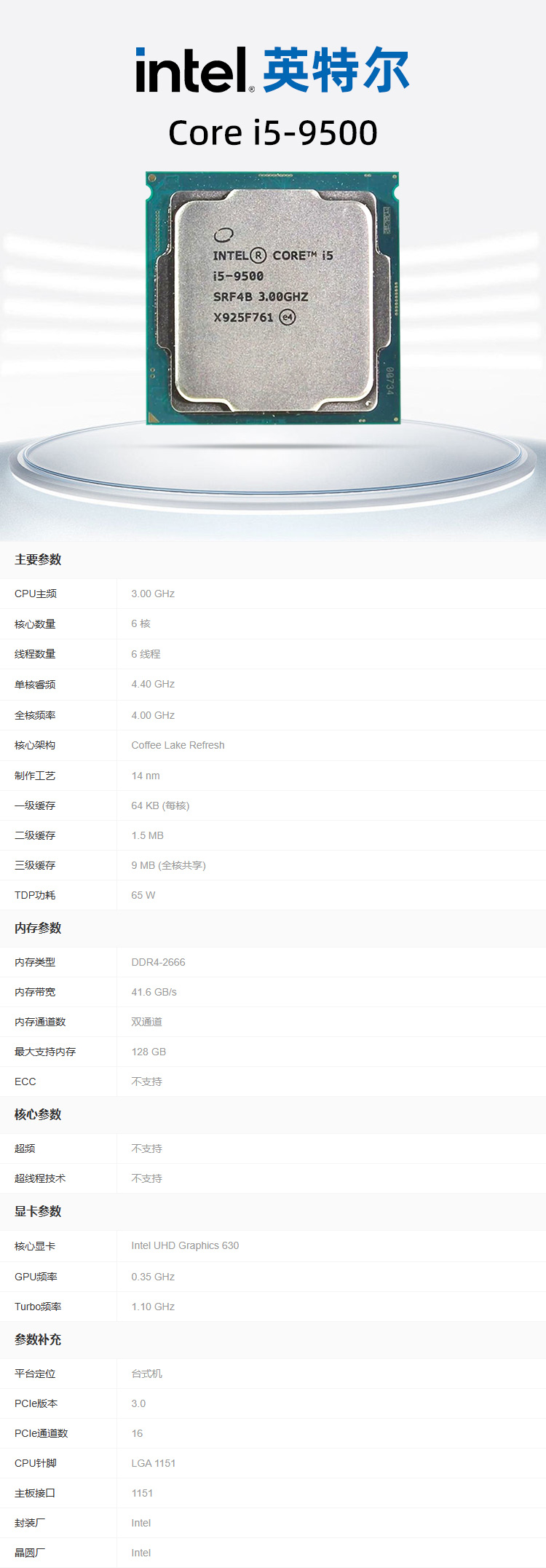Click the 制作工艺 label

[x=35, y=776]
